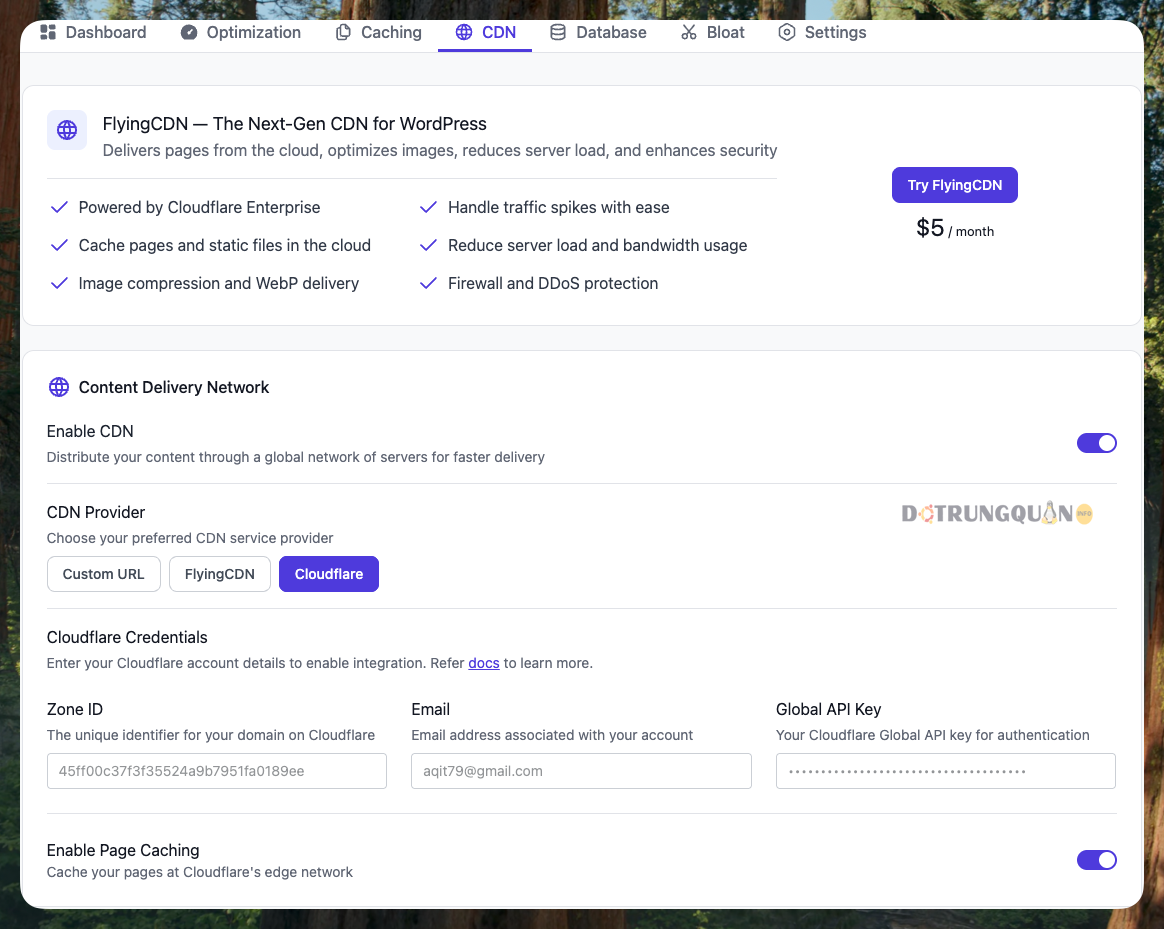
Task: Click the Dashboard grid icon
Action: point(48,32)
